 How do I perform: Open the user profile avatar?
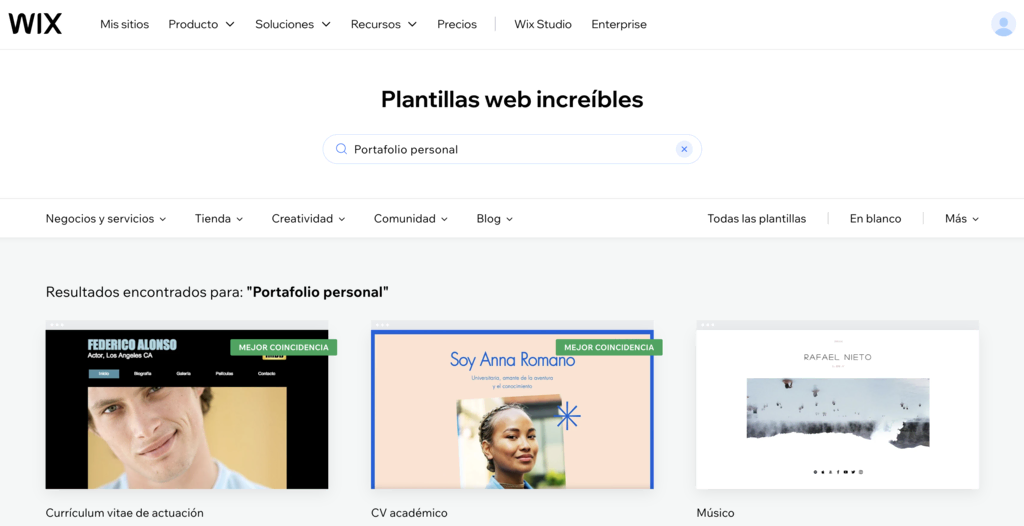[1002, 24]
